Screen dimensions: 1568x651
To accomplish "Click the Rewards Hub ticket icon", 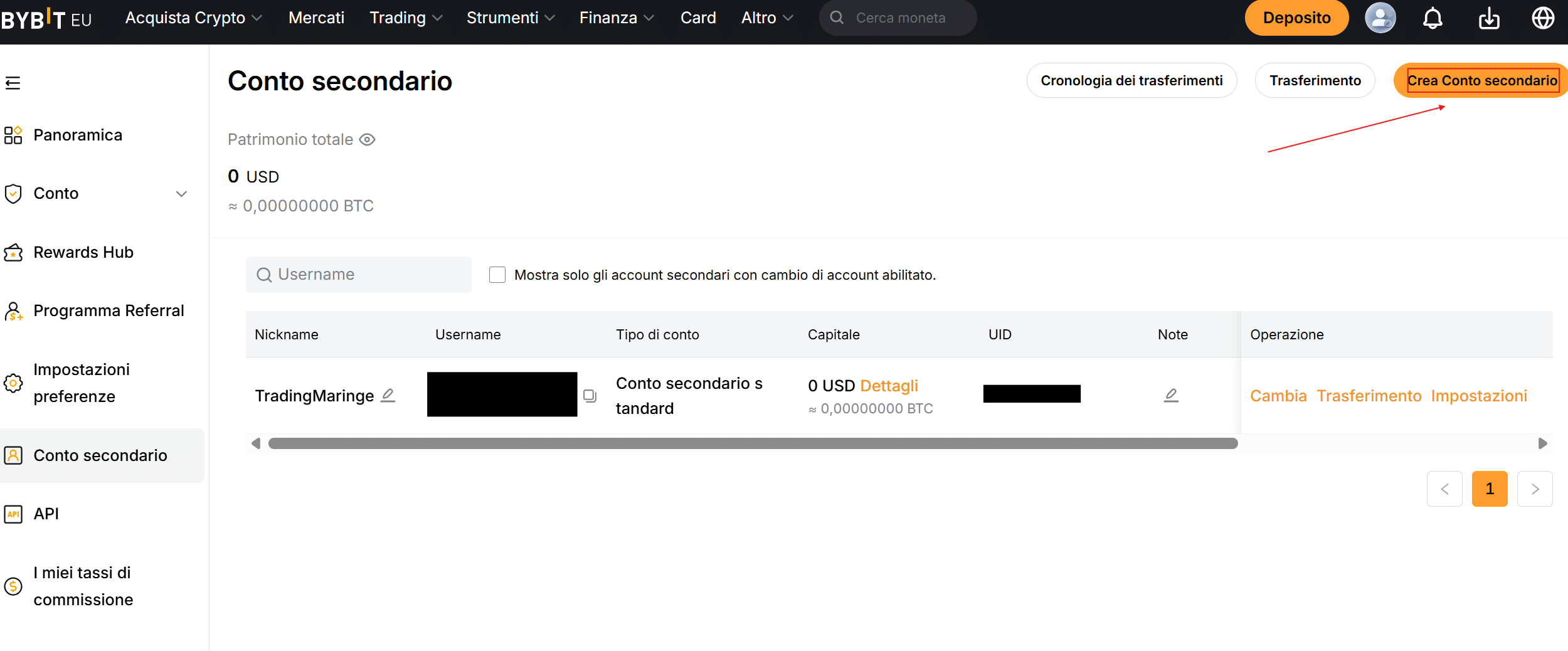I will click(13, 253).
